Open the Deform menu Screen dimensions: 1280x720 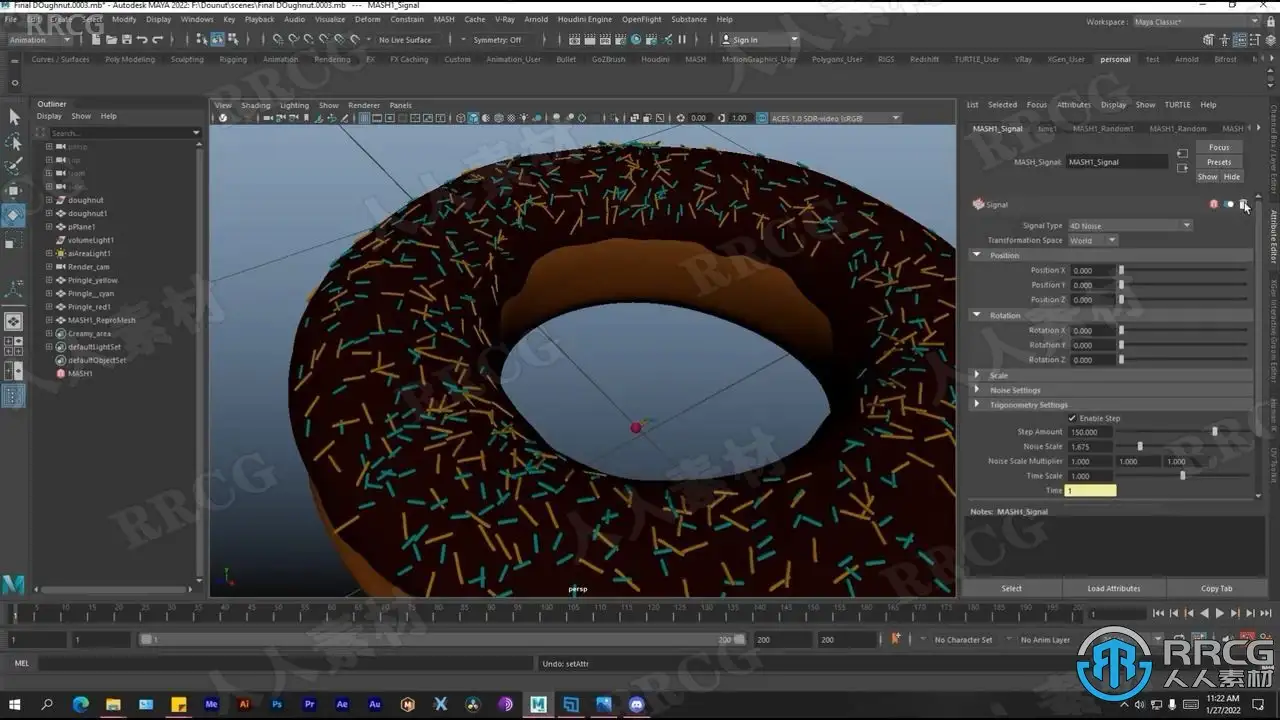point(367,19)
